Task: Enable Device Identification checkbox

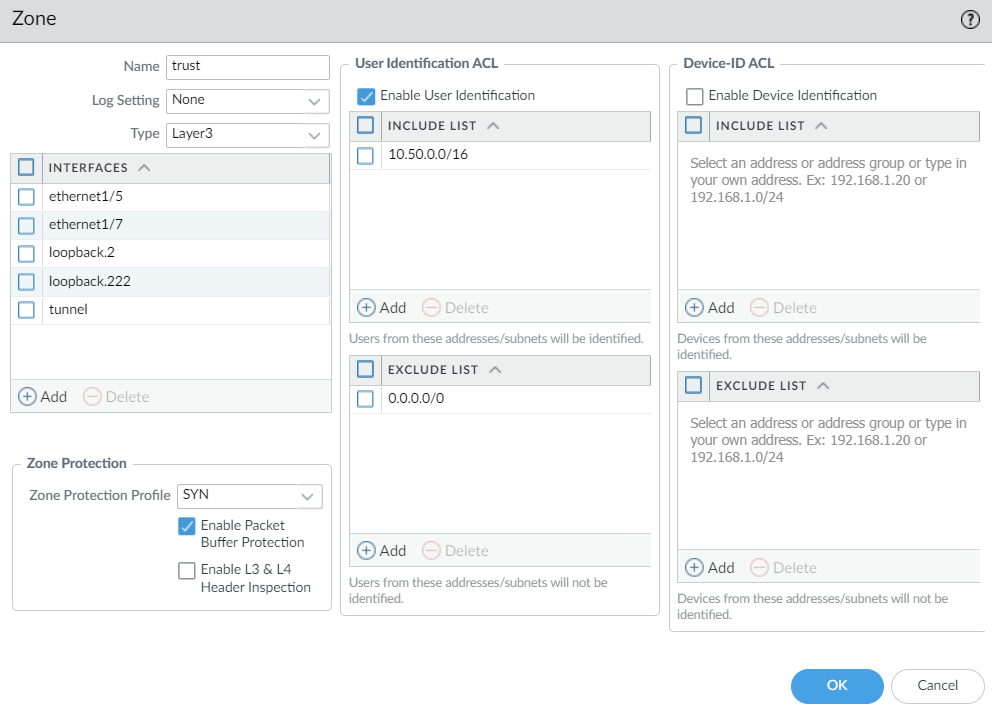Action: point(694,96)
